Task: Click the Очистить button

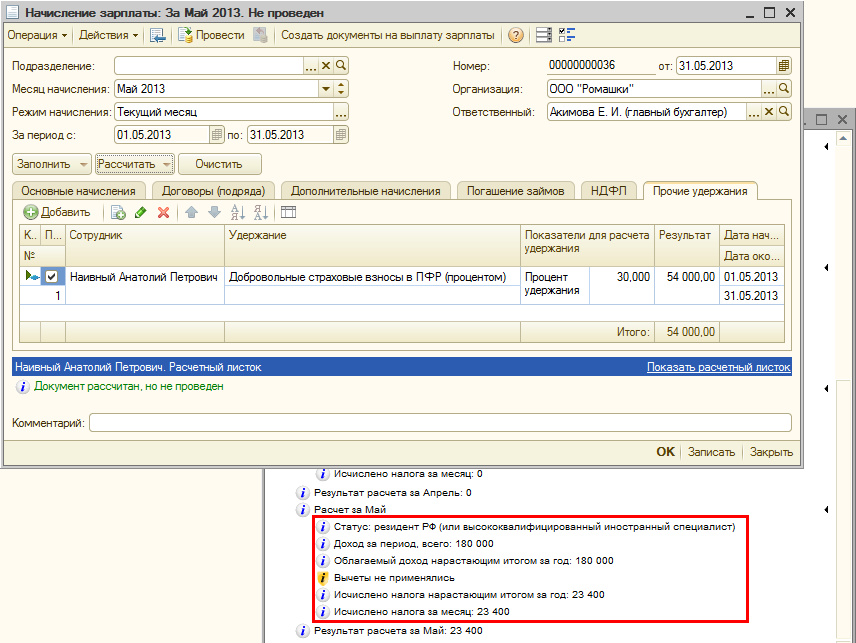Action: (219, 164)
